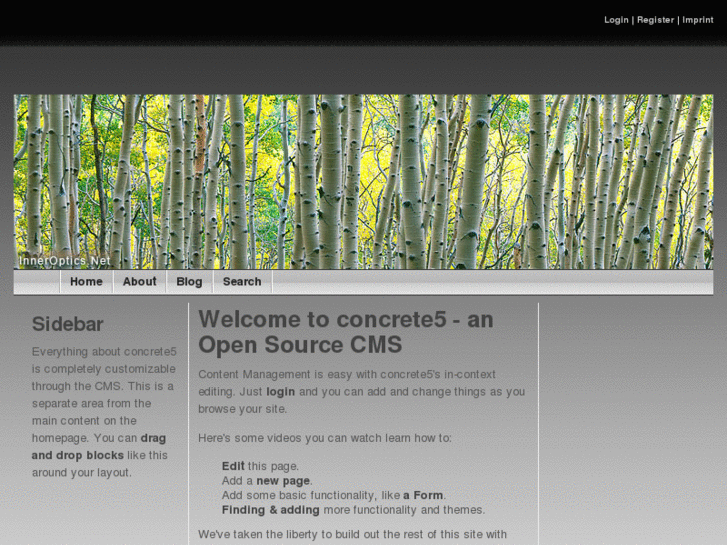Click the 'Everything about concrete5' sidebar text
This screenshot has width=727, height=545.
(x=104, y=412)
